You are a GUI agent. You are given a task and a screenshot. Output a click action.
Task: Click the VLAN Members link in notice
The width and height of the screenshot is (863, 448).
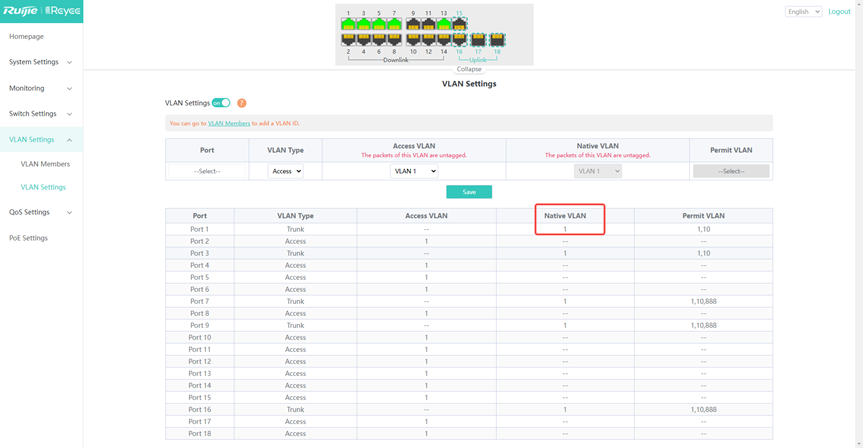(x=229, y=124)
